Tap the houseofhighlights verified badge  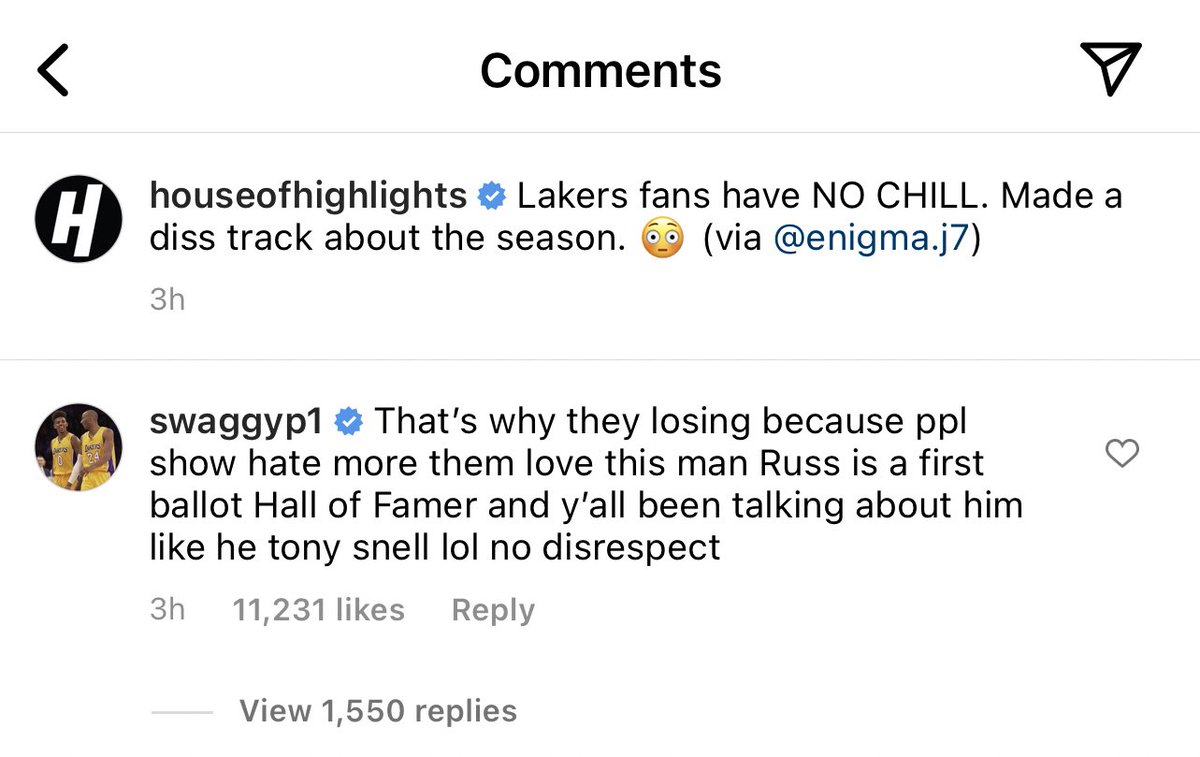tap(490, 197)
